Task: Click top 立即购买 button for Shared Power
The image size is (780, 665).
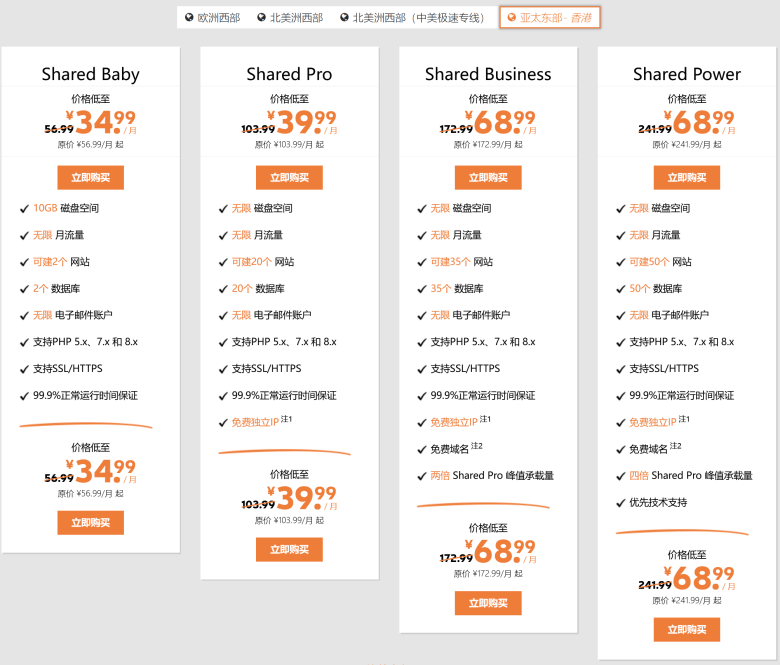Action: [x=686, y=178]
